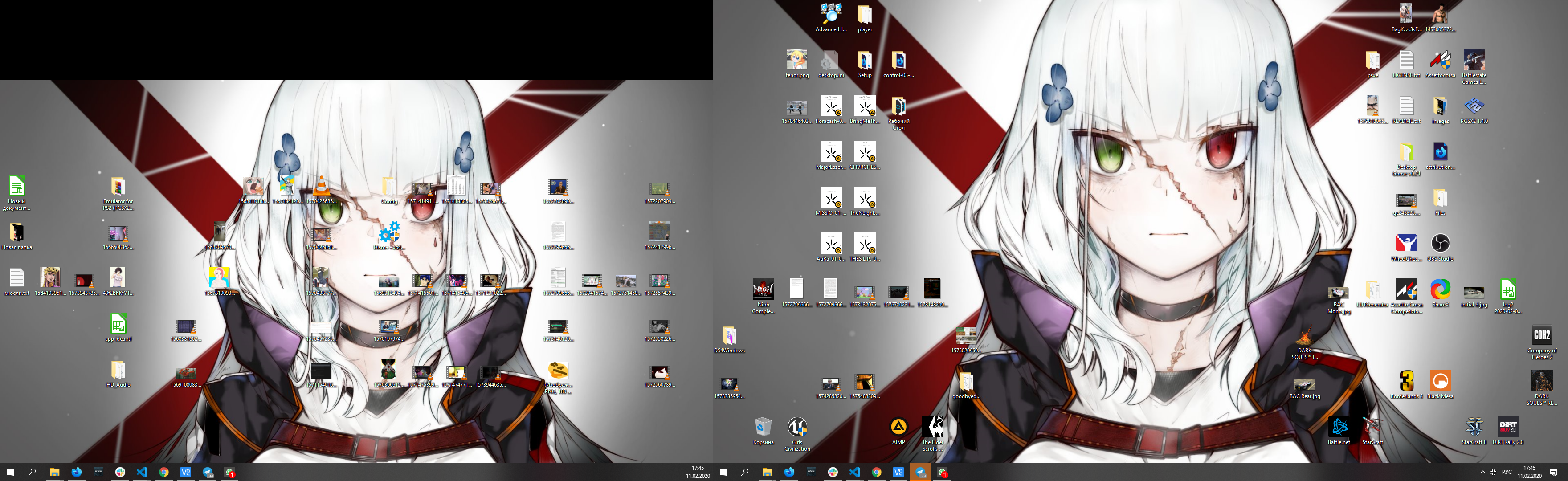Open Start menu on left monitor taskbar
Image resolution: width=1568 pixels, height=481 pixels.
pos(10,473)
